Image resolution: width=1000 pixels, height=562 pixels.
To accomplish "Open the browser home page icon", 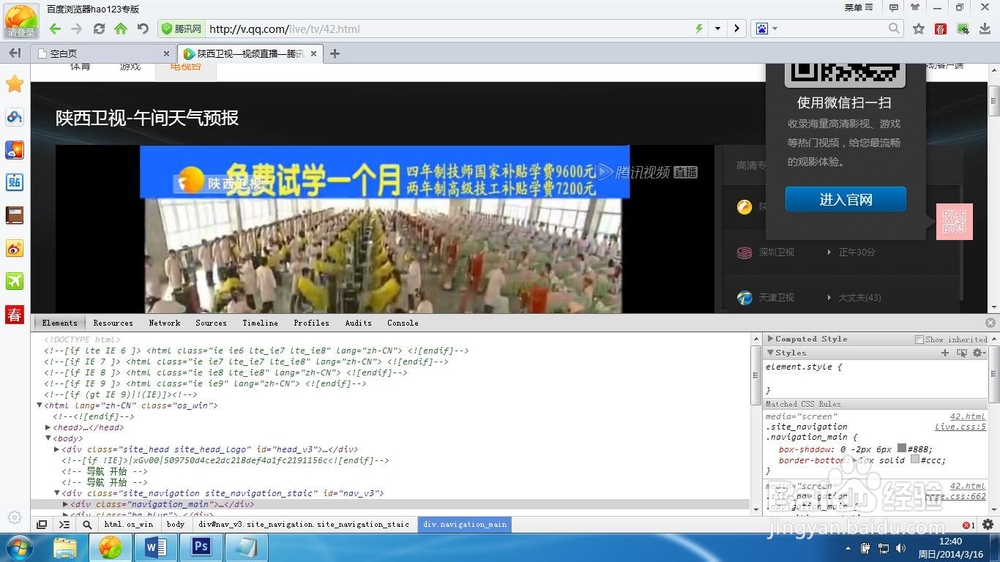I will (x=121, y=29).
